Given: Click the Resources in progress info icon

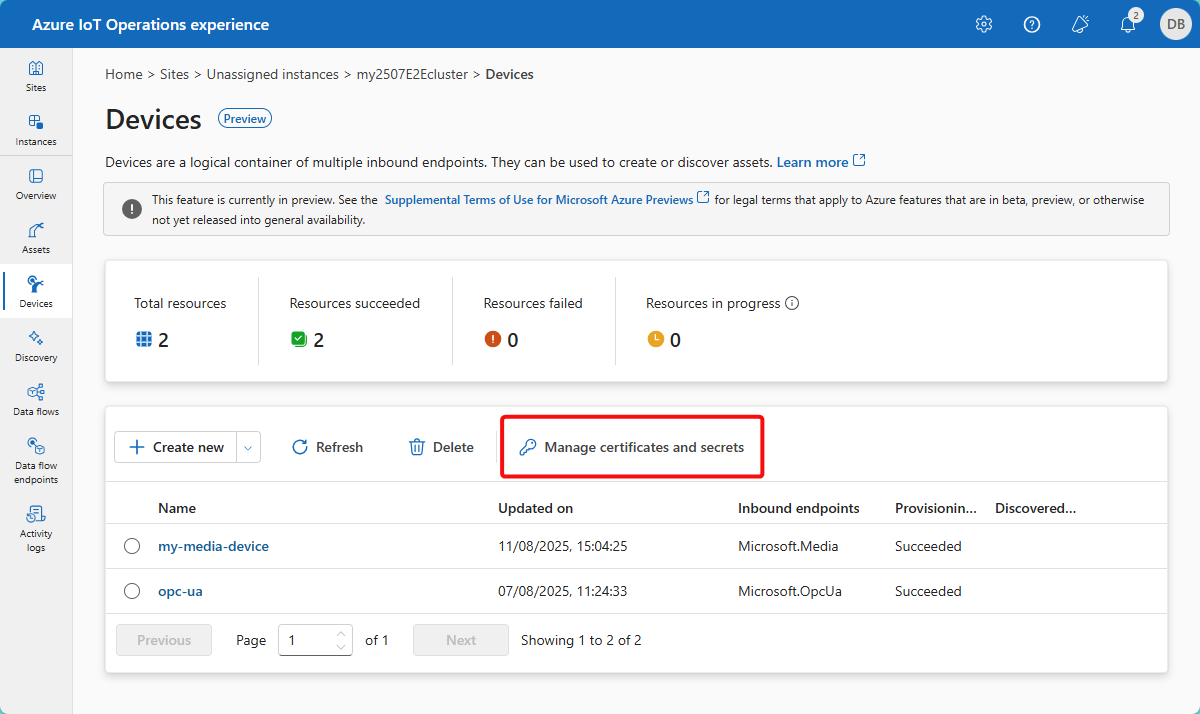Looking at the screenshot, I should click(792, 303).
